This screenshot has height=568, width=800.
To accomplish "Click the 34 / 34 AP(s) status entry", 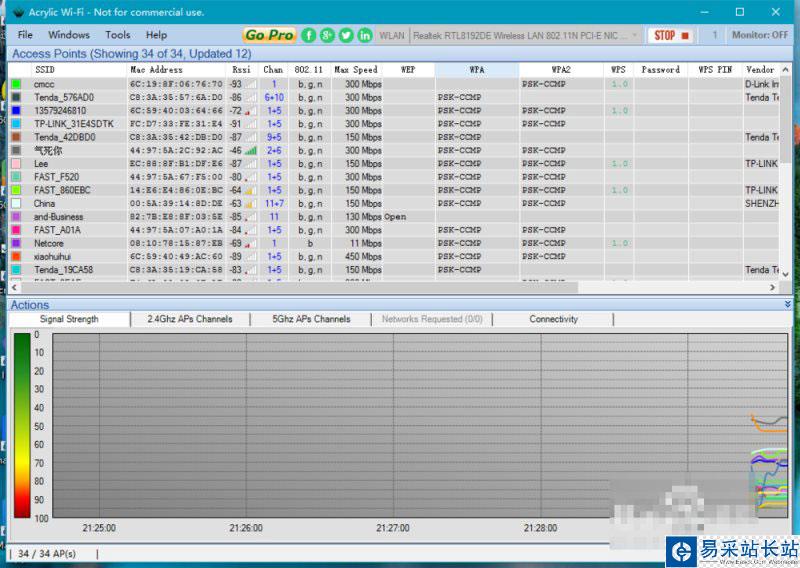I will click(x=47, y=554).
